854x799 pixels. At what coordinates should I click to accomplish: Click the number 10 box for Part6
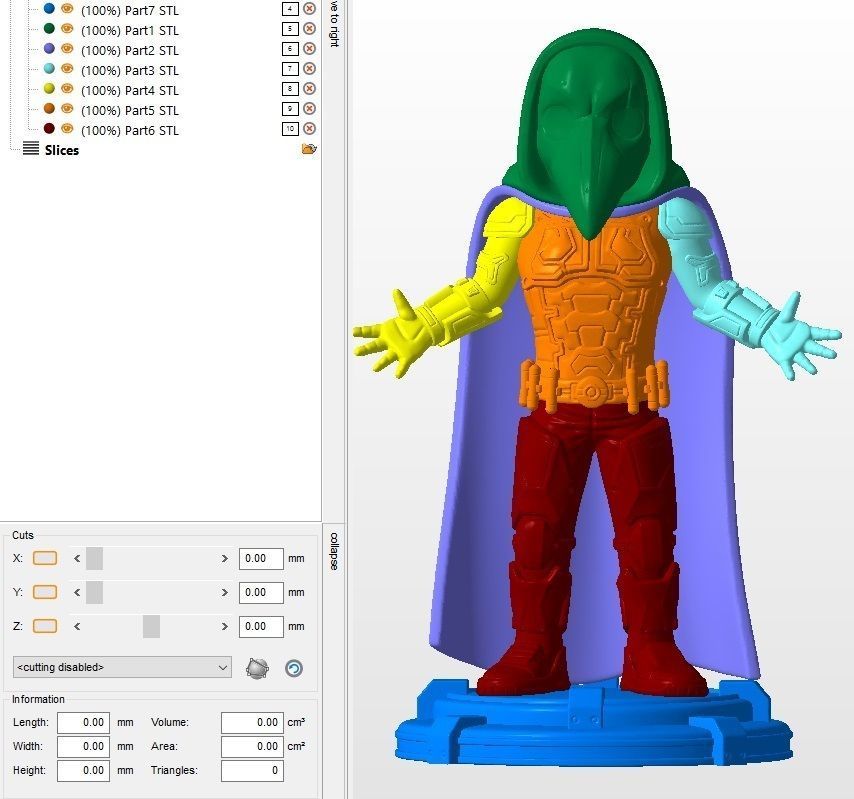[x=290, y=129]
